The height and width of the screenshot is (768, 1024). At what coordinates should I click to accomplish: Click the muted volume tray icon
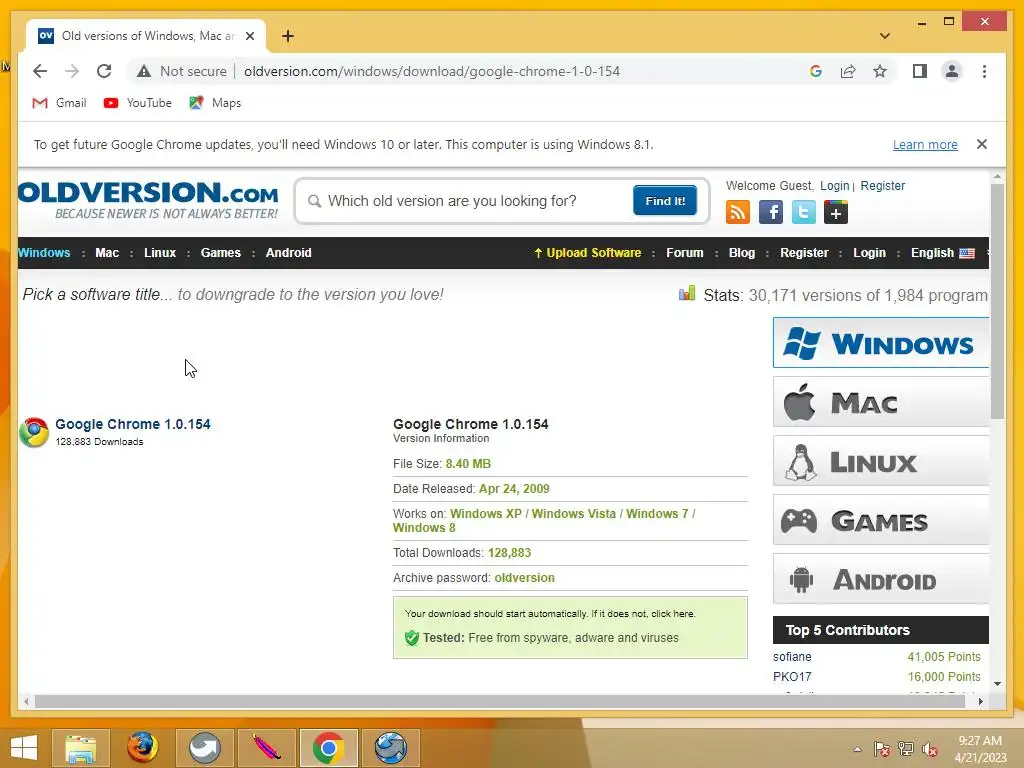929,749
